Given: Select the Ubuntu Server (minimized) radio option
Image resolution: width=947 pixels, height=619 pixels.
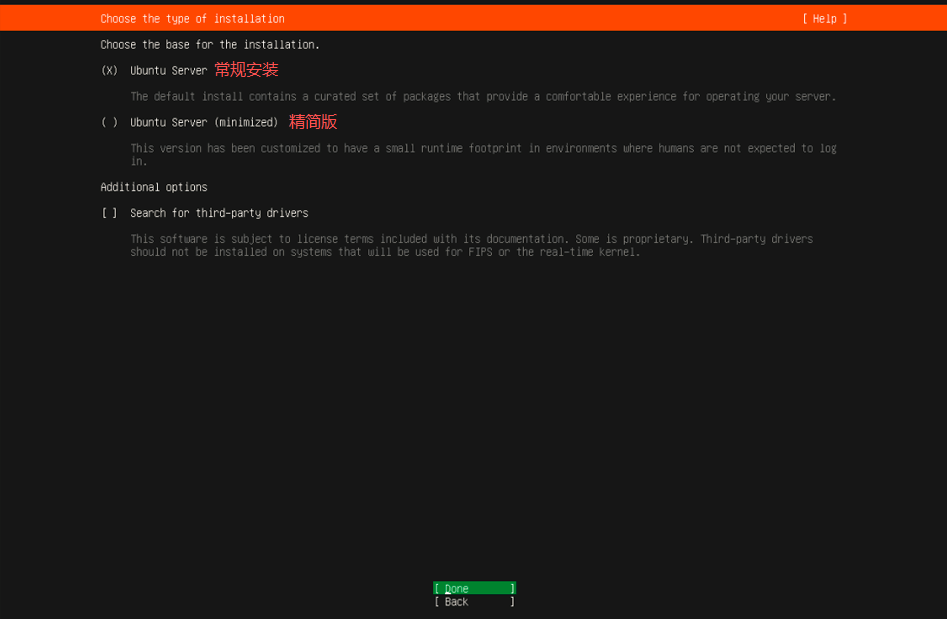Looking at the screenshot, I should [109, 123].
